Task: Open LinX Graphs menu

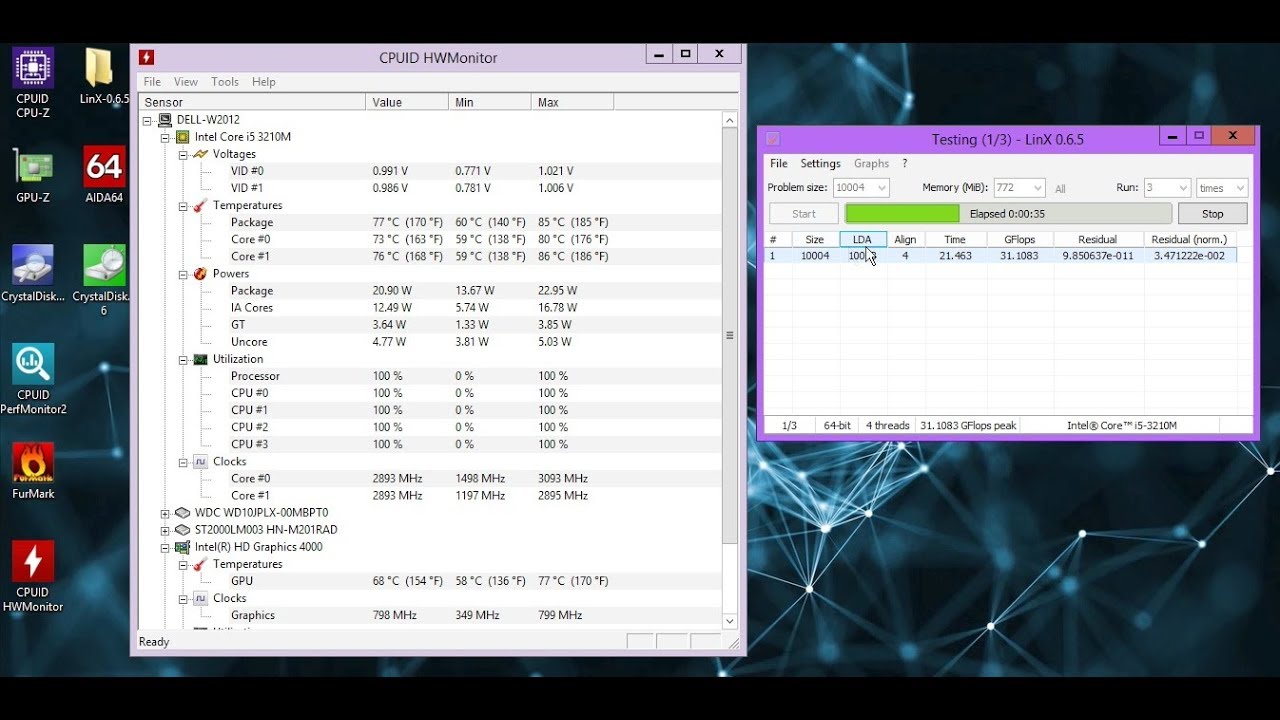Action: (x=871, y=164)
